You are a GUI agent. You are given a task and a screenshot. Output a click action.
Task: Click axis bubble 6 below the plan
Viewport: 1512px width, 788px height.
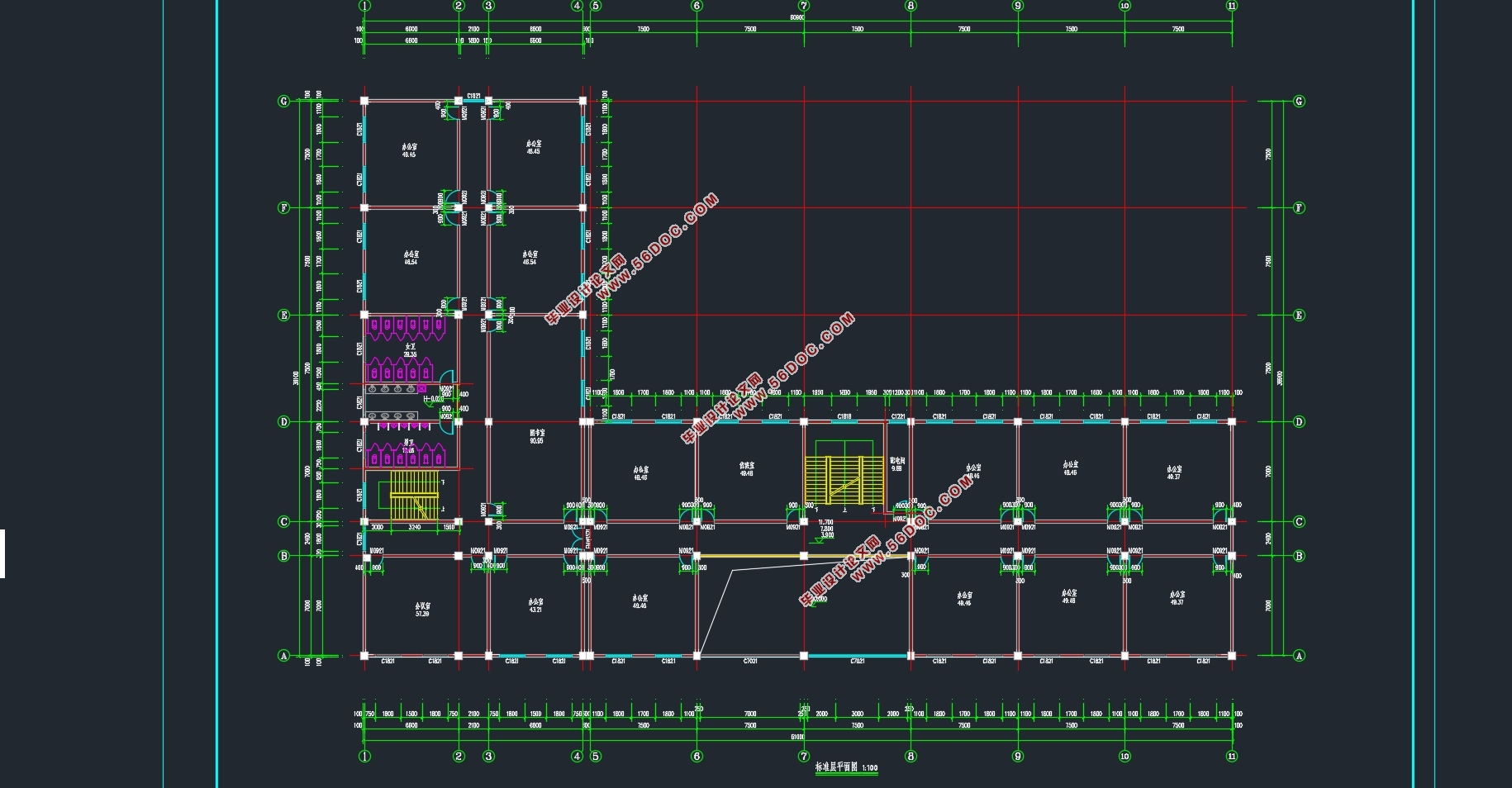[697, 756]
